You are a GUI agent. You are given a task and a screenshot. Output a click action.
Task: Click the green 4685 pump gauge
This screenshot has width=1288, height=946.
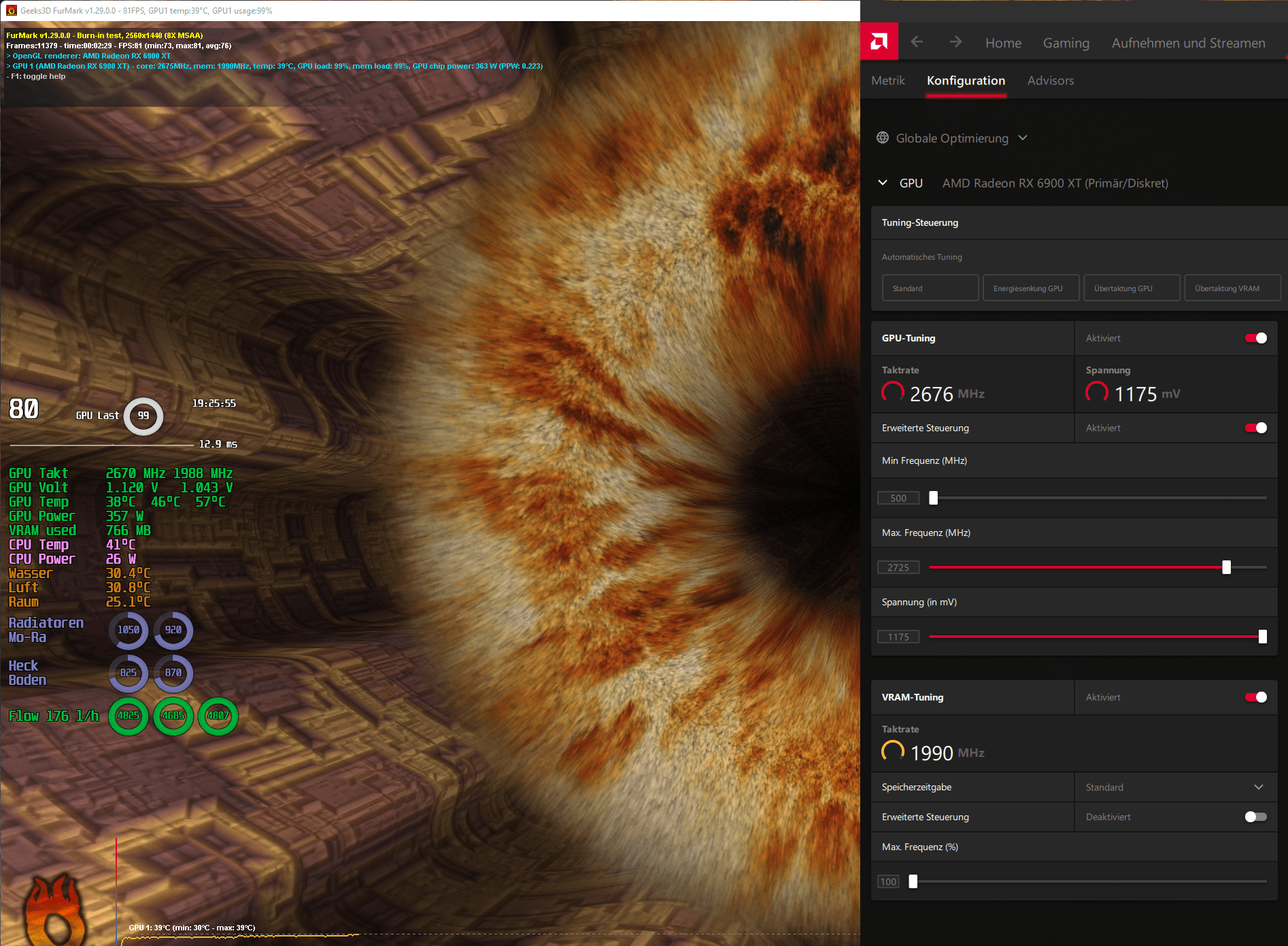pyautogui.click(x=173, y=716)
